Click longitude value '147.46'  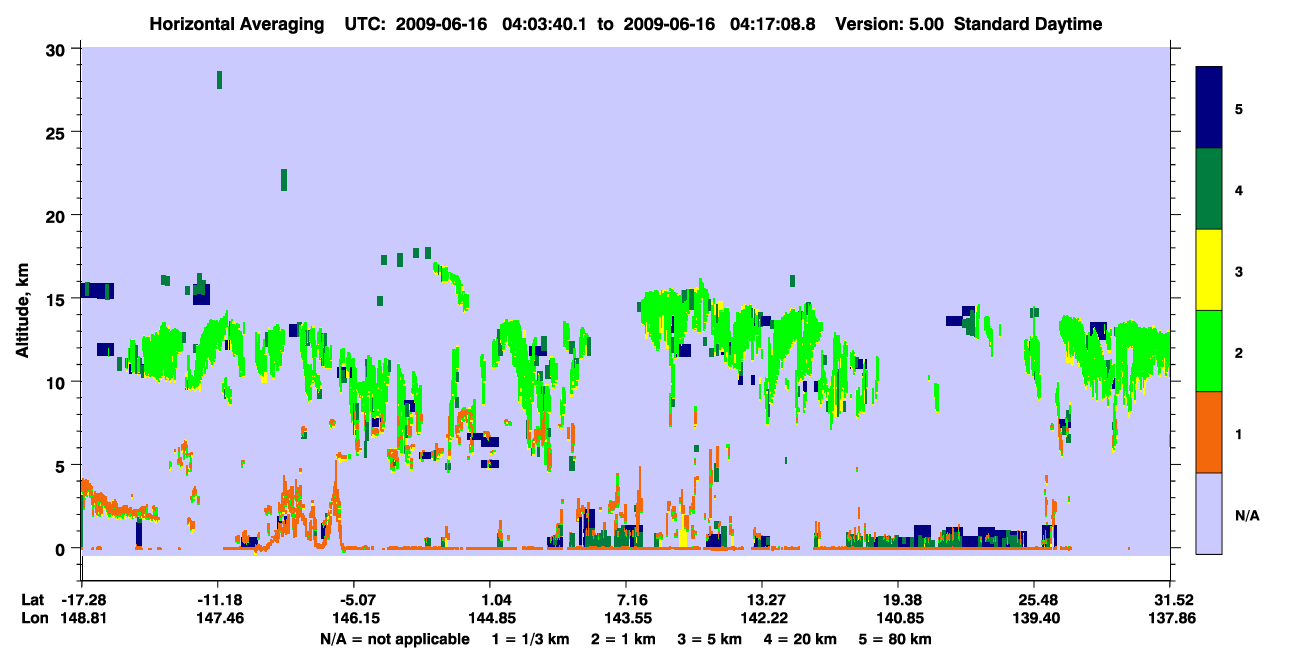218,618
